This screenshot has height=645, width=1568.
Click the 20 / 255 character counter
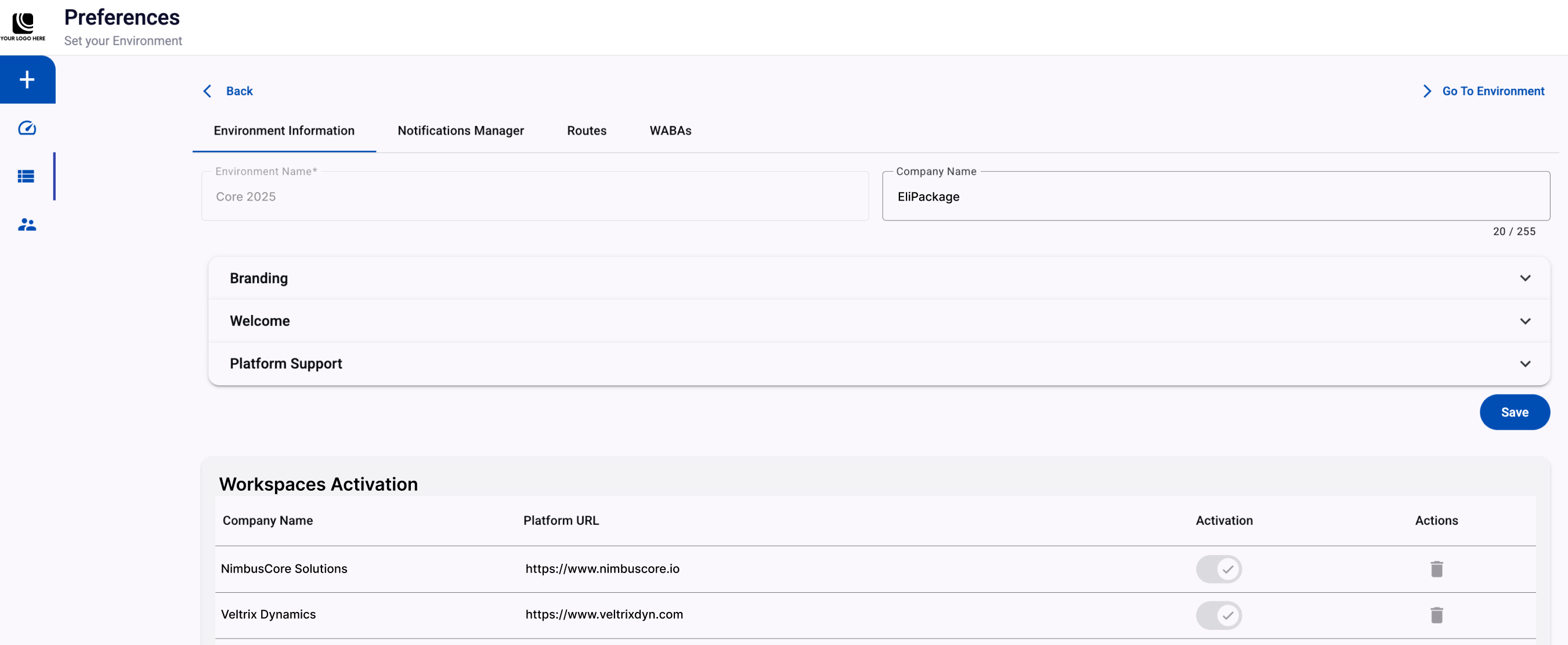click(x=1514, y=232)
